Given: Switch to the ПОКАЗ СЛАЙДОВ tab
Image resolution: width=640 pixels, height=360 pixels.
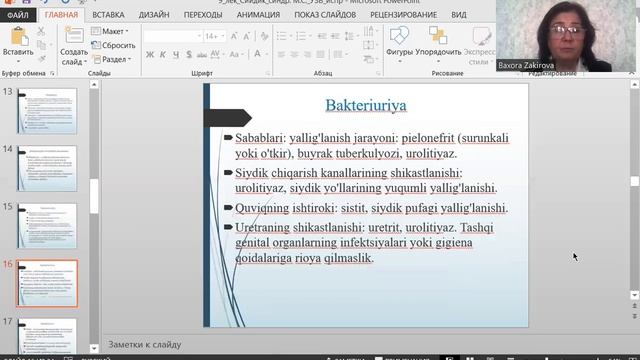Looking at the screenshot, I should [325, 15].
